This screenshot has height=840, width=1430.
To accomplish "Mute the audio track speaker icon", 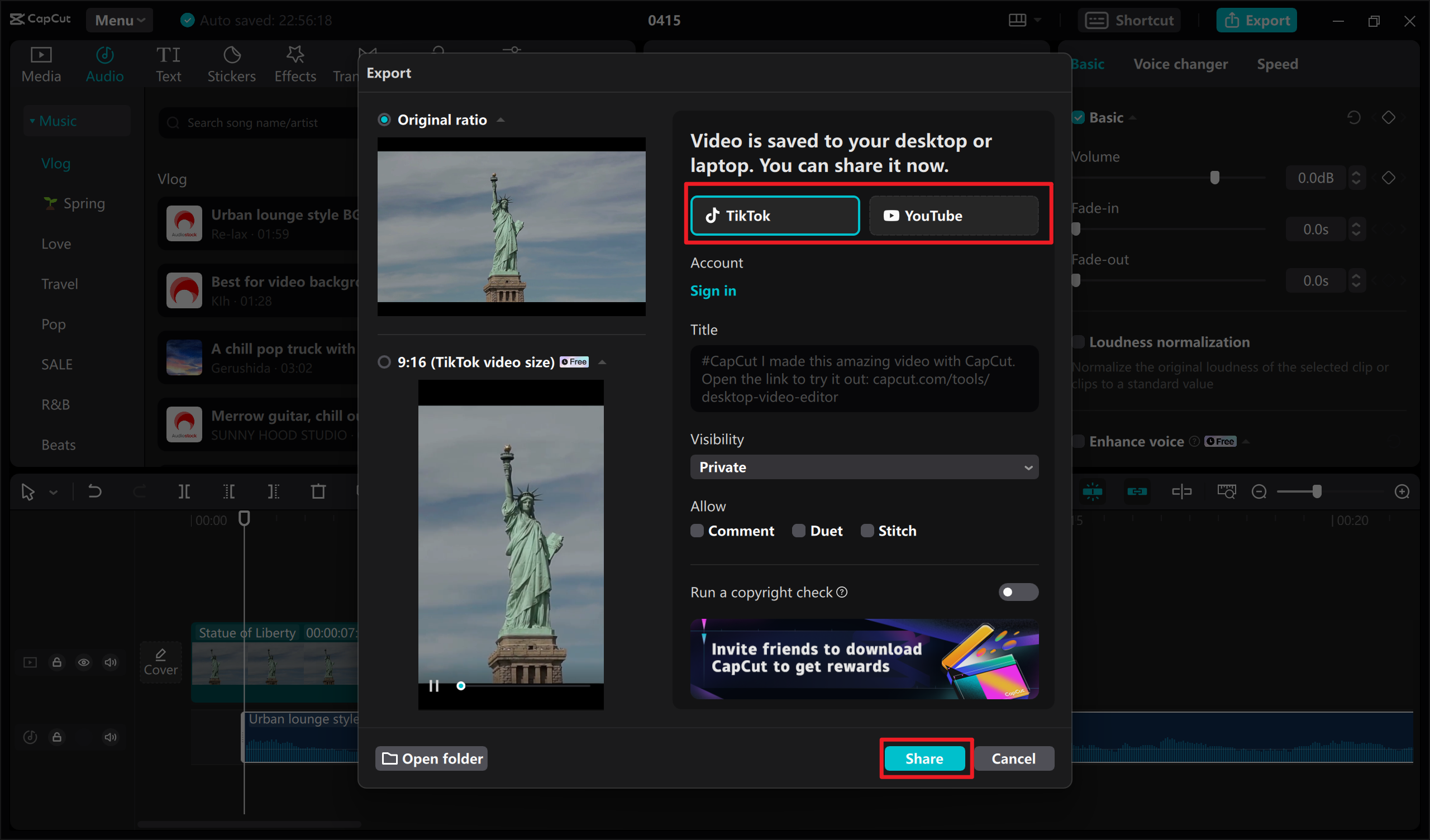I will pyautogui.click(x=110, y=737).
